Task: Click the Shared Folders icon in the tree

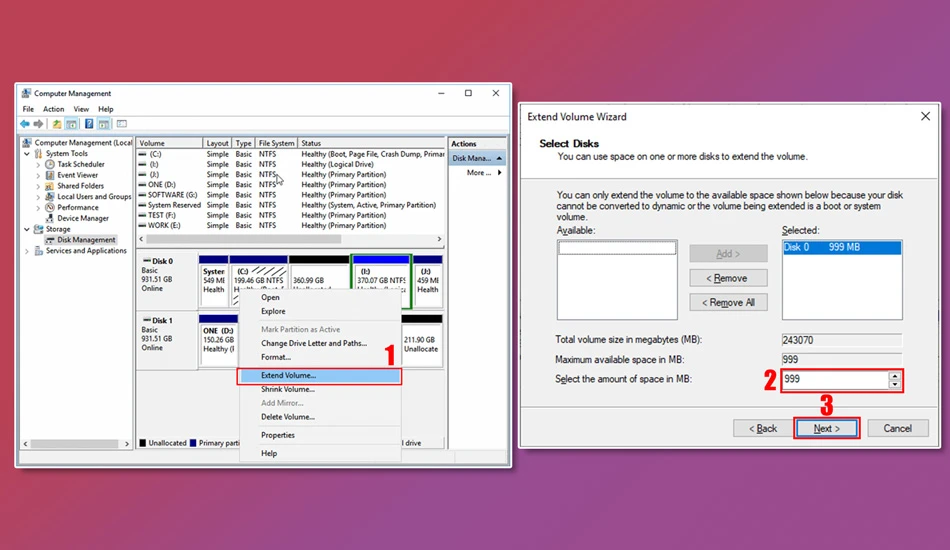Action: [50, 186]
